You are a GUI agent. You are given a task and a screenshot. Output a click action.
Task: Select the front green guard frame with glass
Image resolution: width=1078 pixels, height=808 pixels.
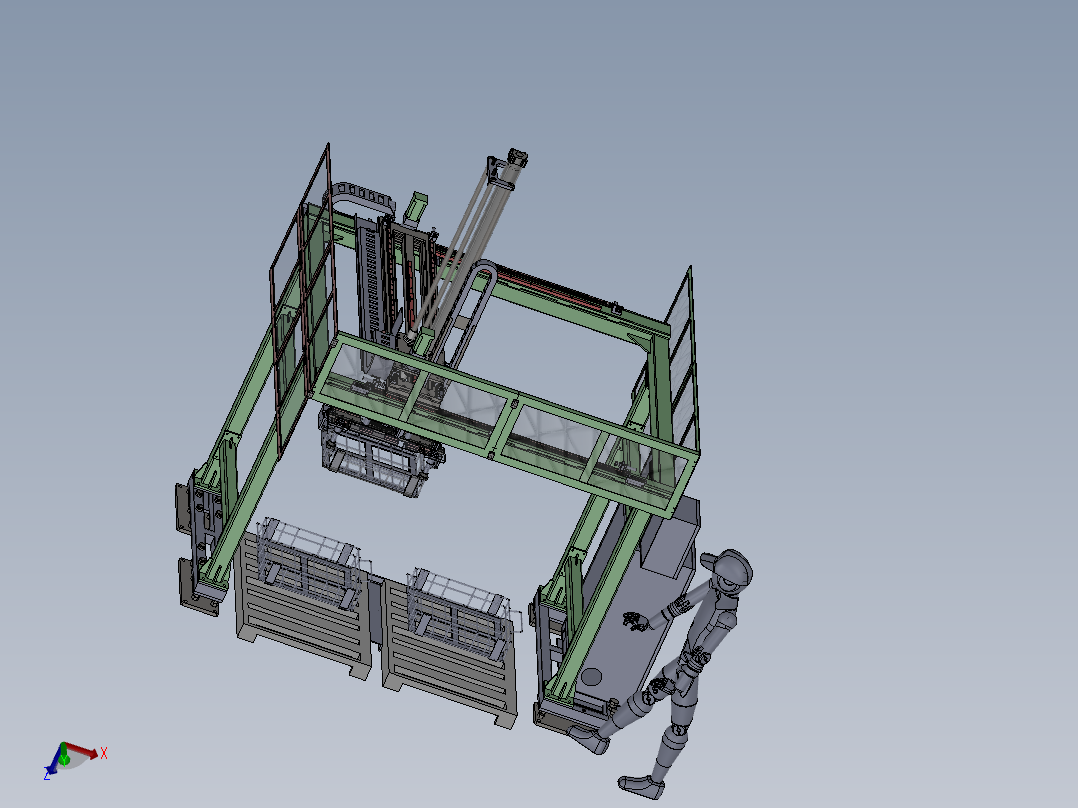[x=505, y=424]
